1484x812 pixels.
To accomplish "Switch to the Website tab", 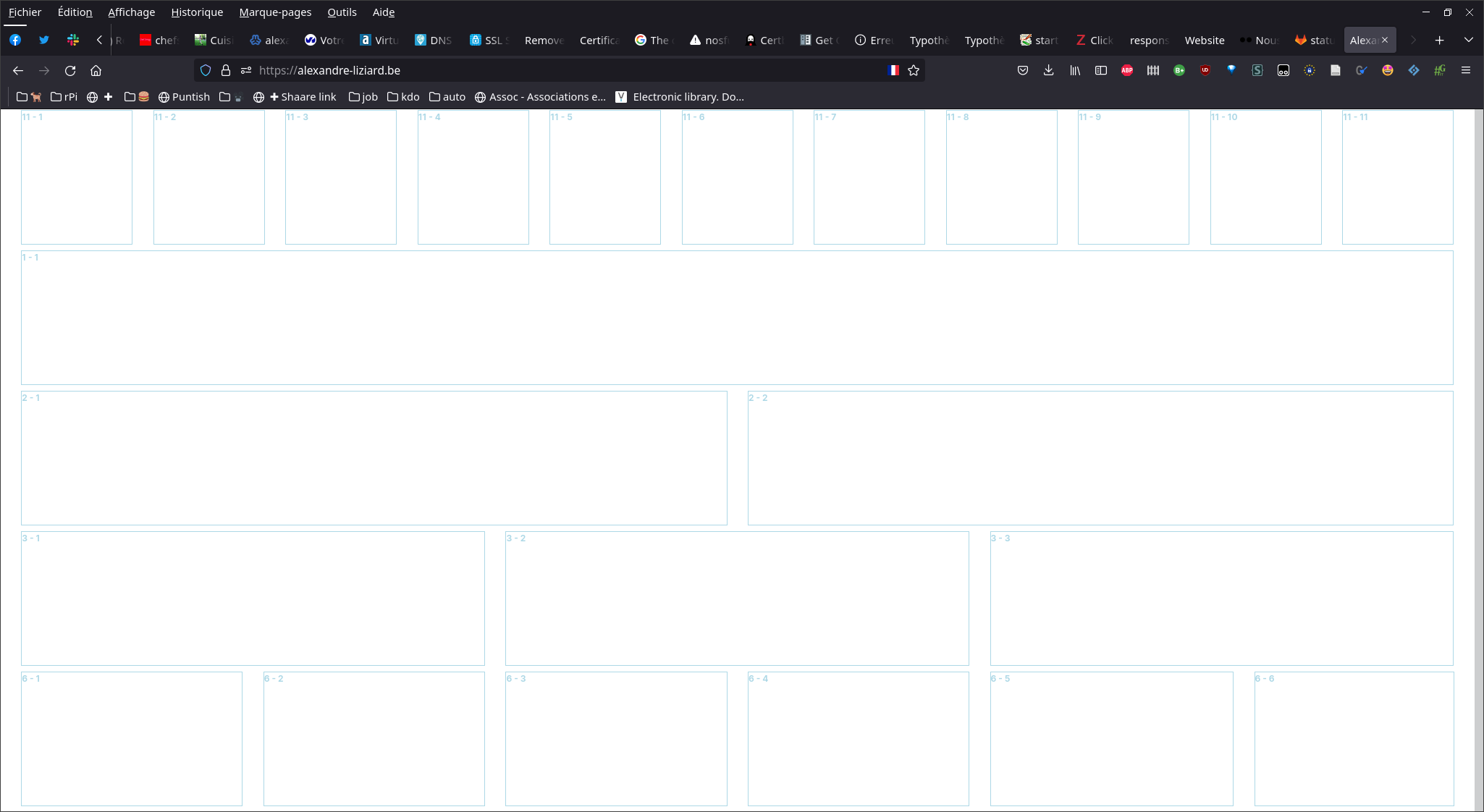I will [x=1205, y=41].
